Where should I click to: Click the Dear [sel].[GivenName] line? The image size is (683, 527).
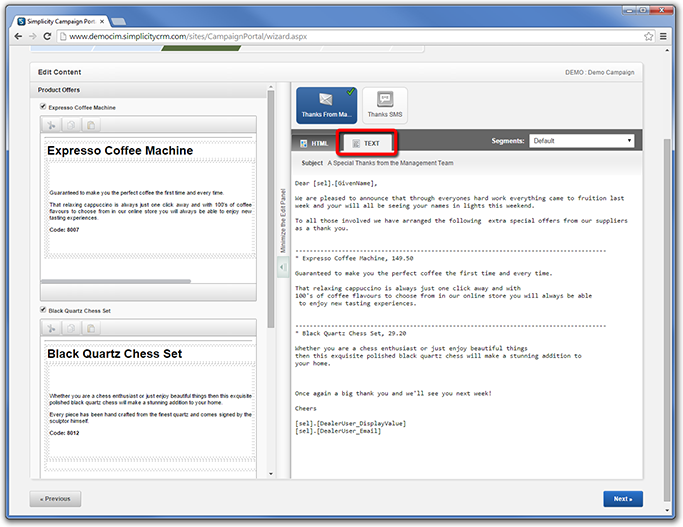336,183
